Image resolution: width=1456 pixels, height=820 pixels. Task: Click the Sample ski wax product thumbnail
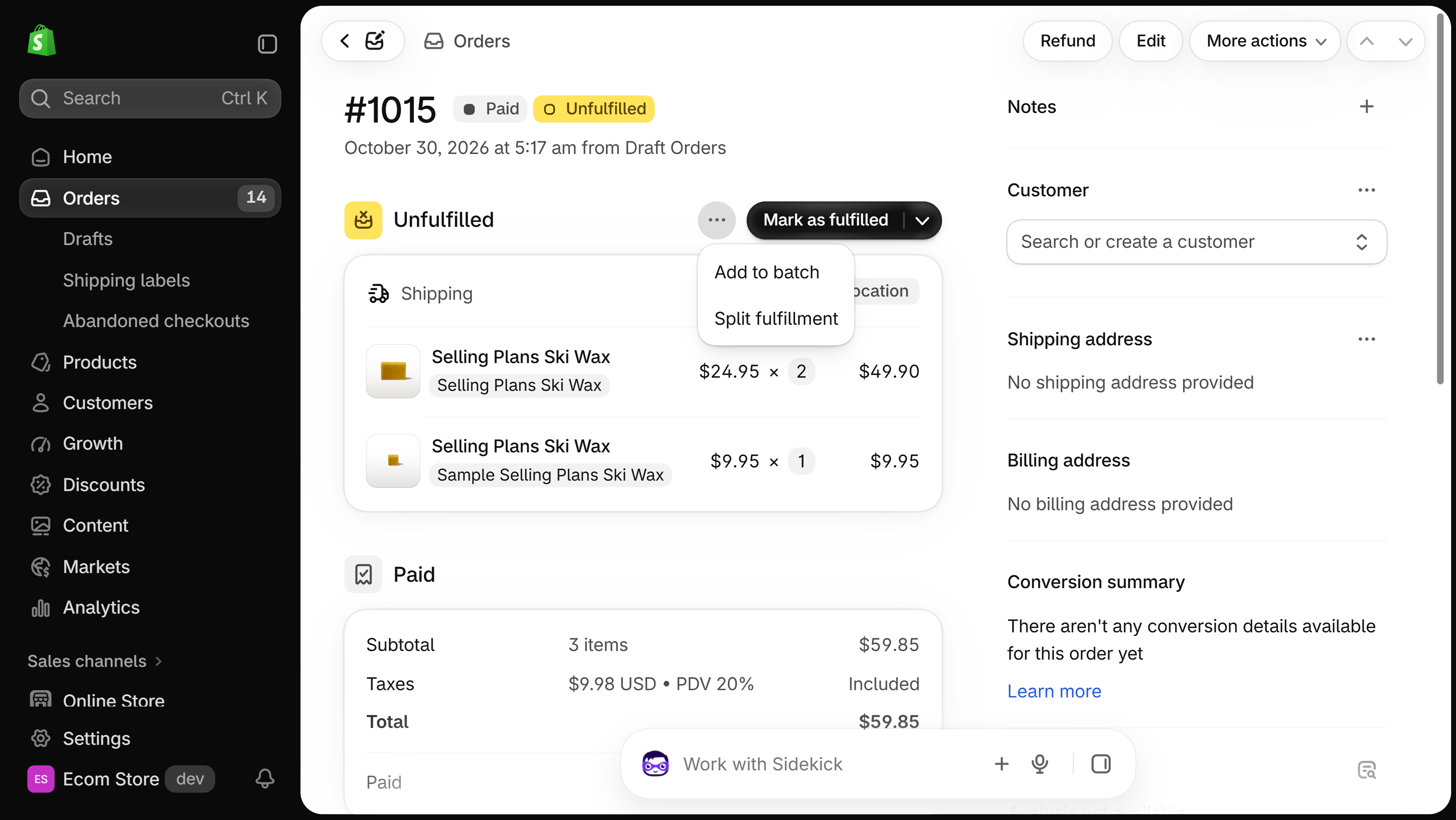pos(393,461)
